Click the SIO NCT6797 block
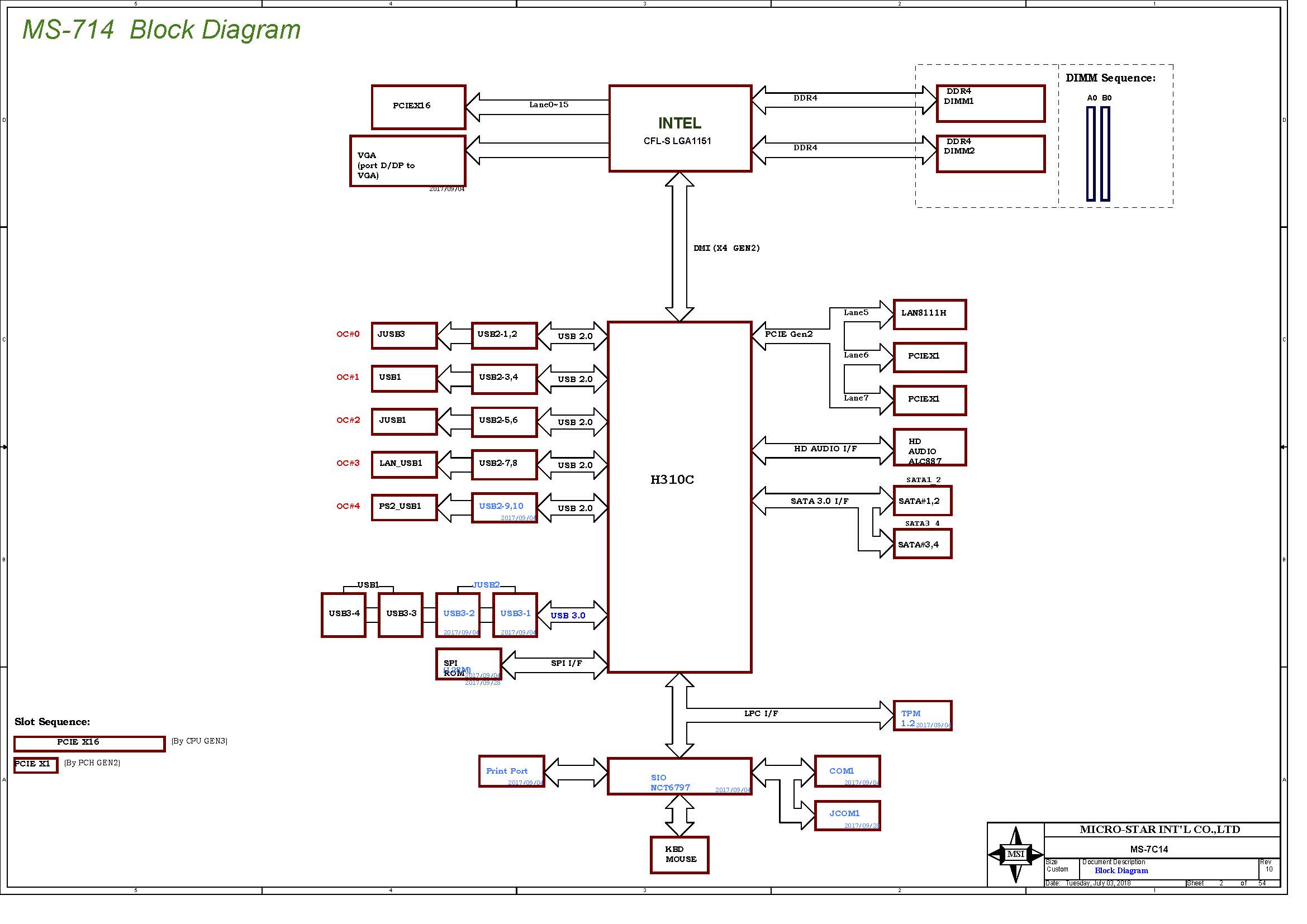This screenshot has width=1307, height=924. coord(679,776)
